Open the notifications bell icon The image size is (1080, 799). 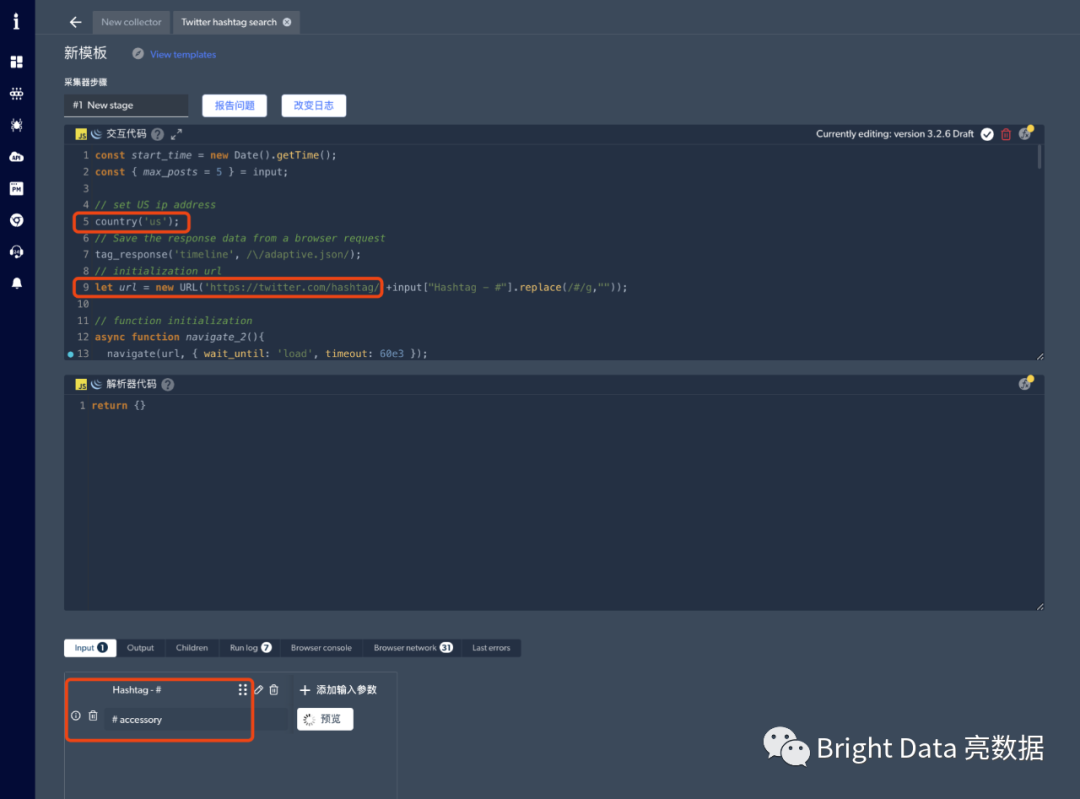pyautogui.click(x=17, y=284)
